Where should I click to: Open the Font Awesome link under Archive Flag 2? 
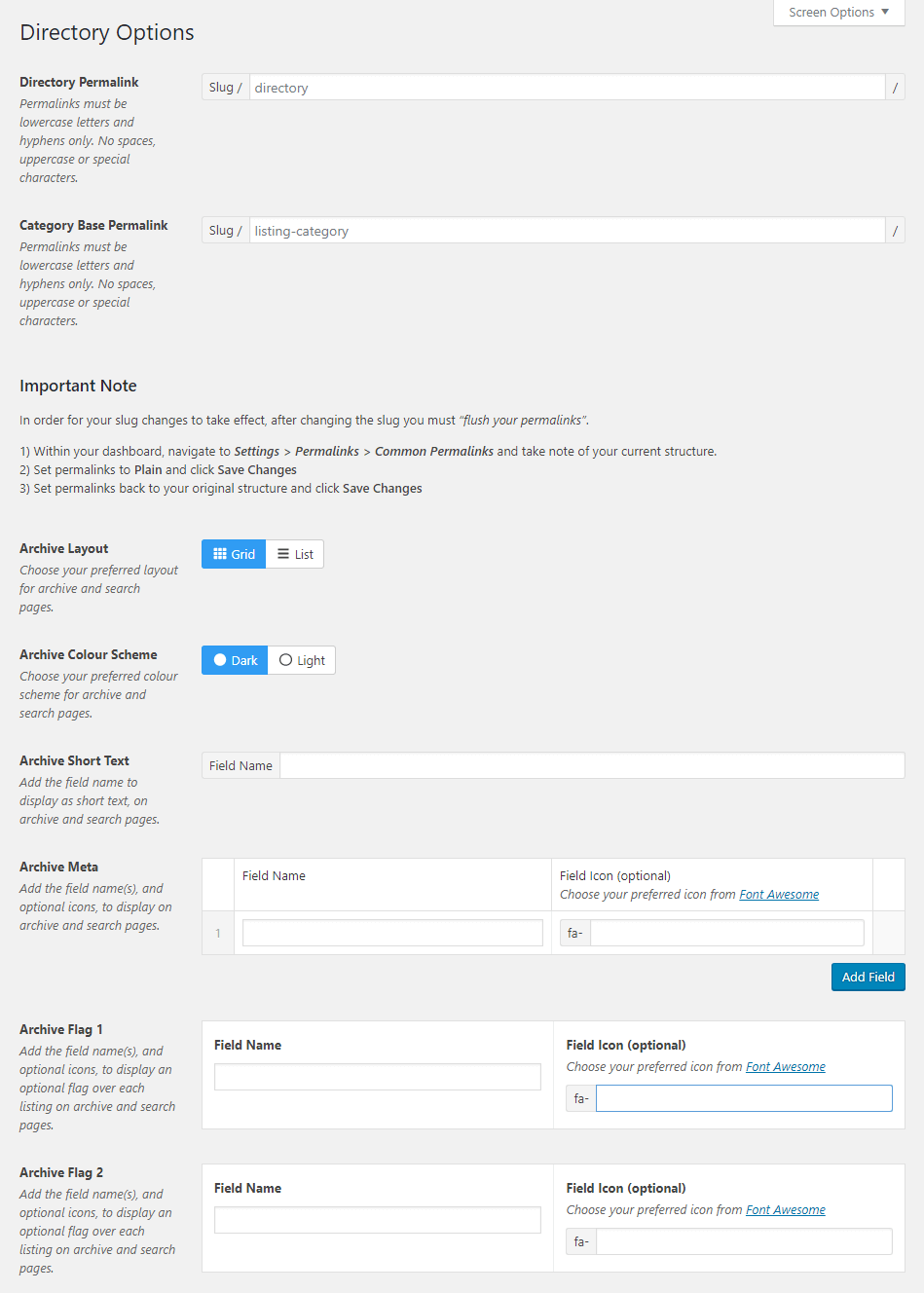786,1209
